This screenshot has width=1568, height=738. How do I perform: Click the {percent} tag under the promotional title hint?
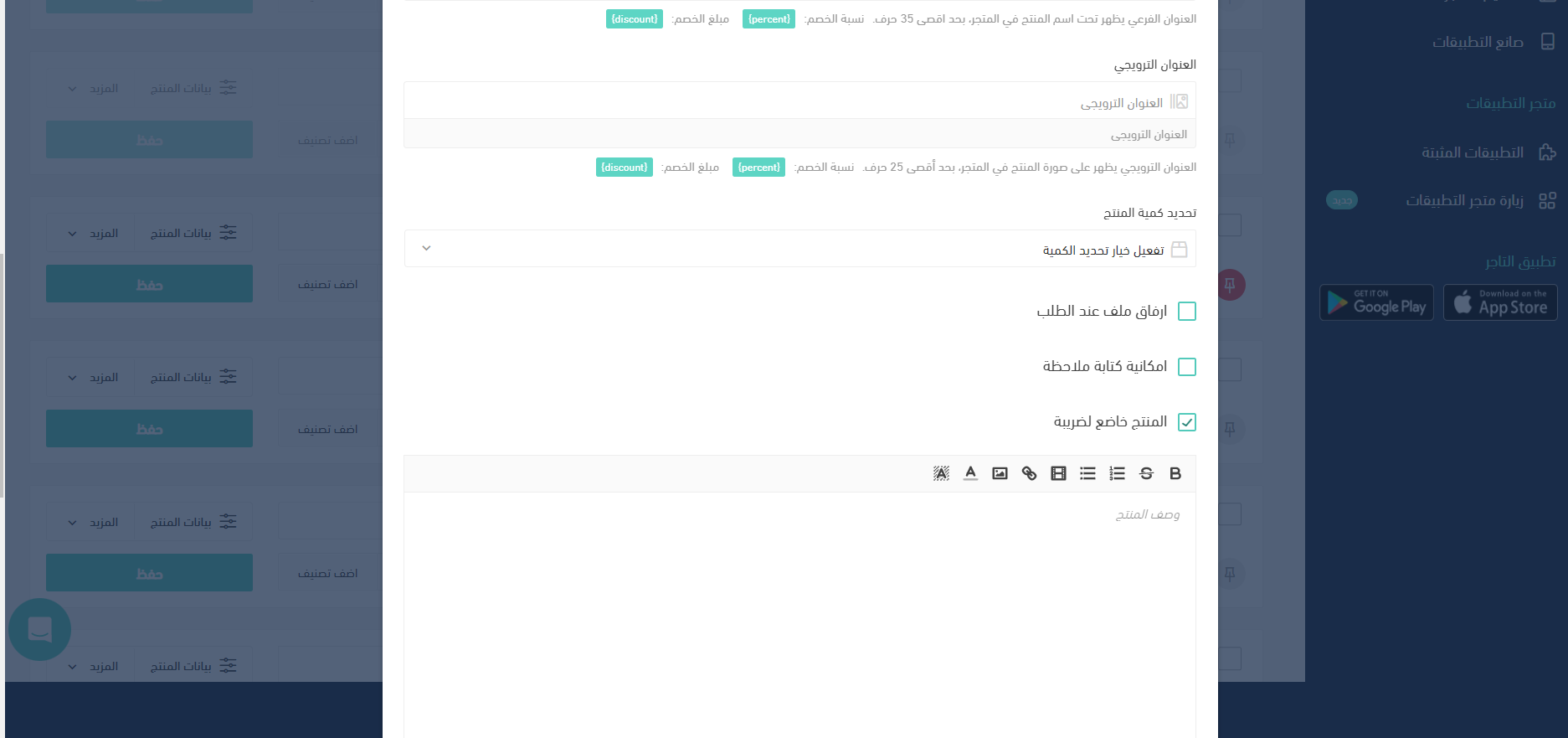tap(758, 168)
